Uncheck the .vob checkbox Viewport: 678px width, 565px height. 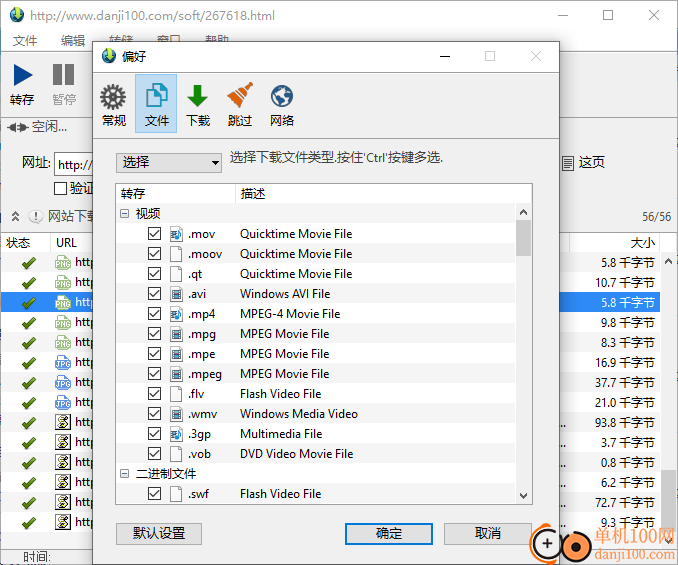tap(154, 454)
